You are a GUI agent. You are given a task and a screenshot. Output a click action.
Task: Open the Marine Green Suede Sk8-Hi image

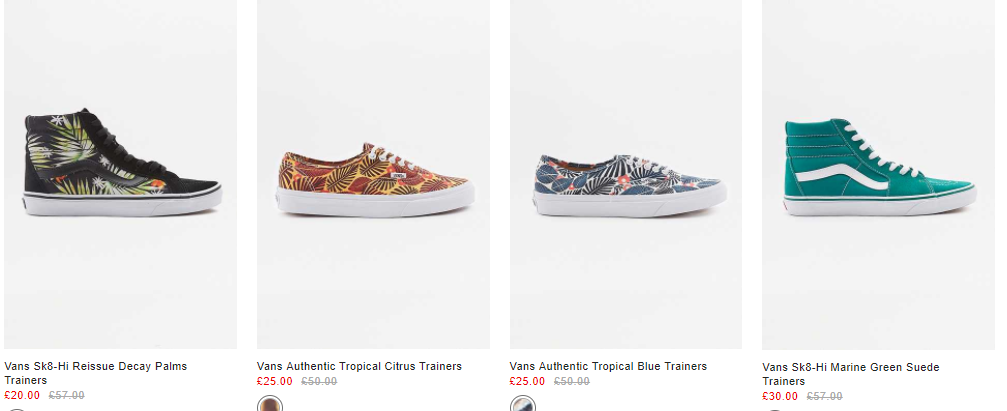tap(878, 174)
